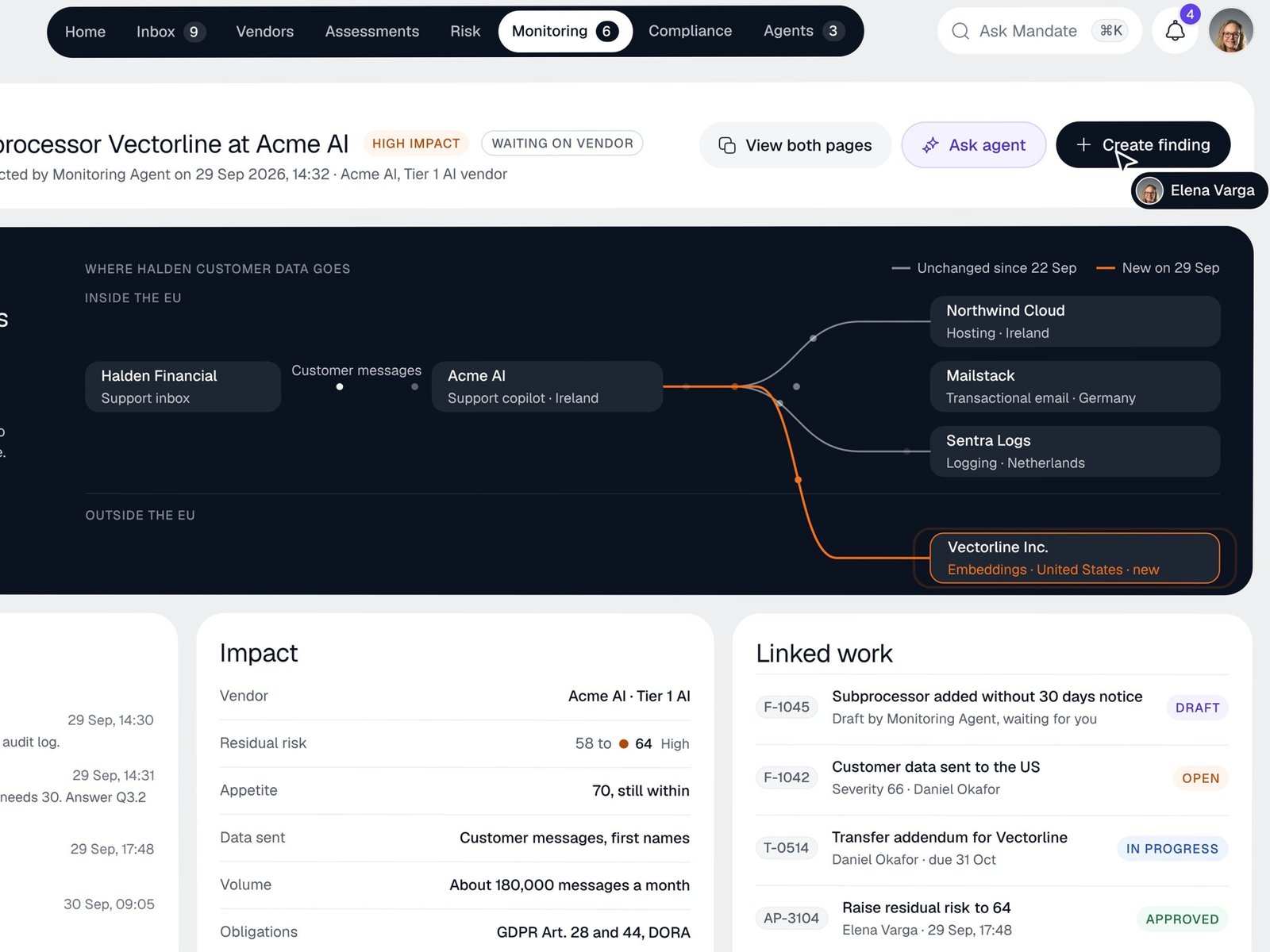Click Elena Varga's cursor avatar
The width and height of the screenshot is (1270, 952).
pos(1149,190)
